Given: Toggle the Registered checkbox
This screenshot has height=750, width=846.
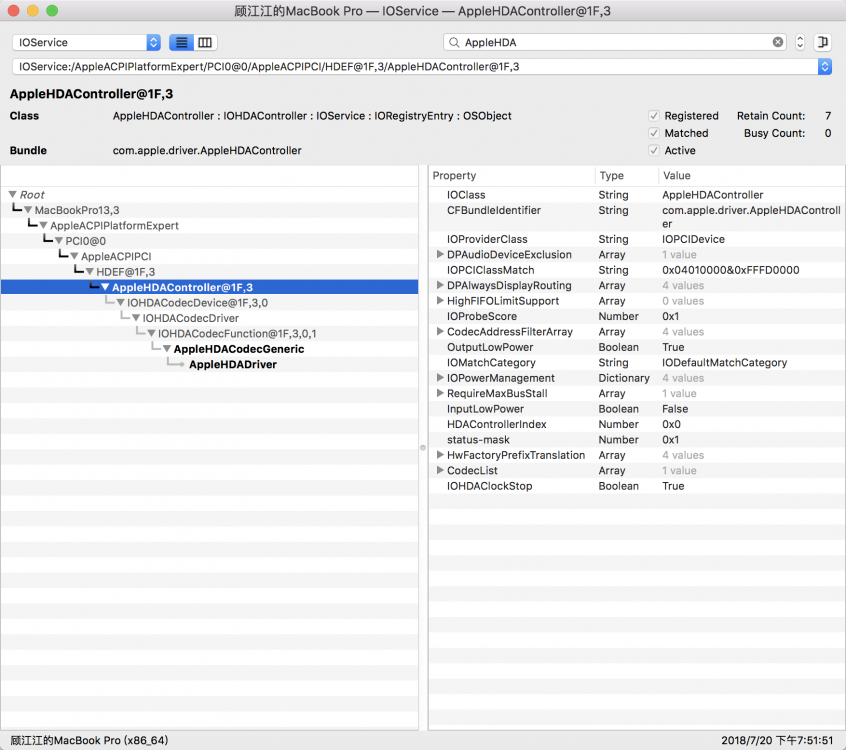Looking at the screenshot, I should point(654,115).
